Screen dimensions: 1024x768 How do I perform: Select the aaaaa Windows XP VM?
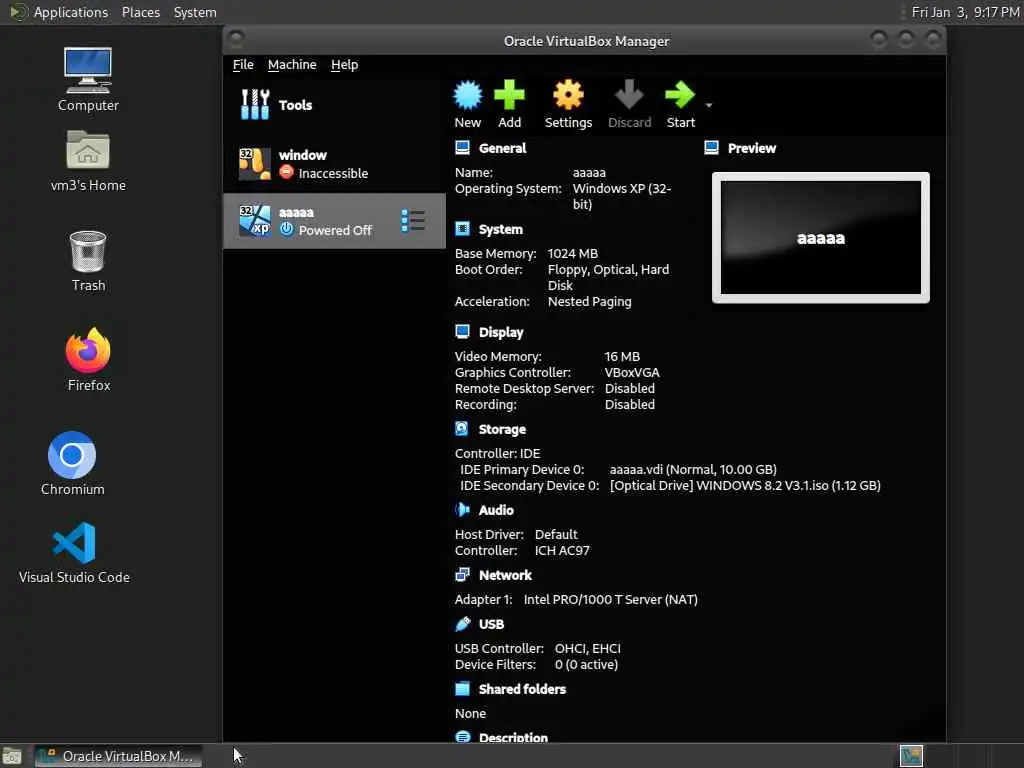click(334, 221)
